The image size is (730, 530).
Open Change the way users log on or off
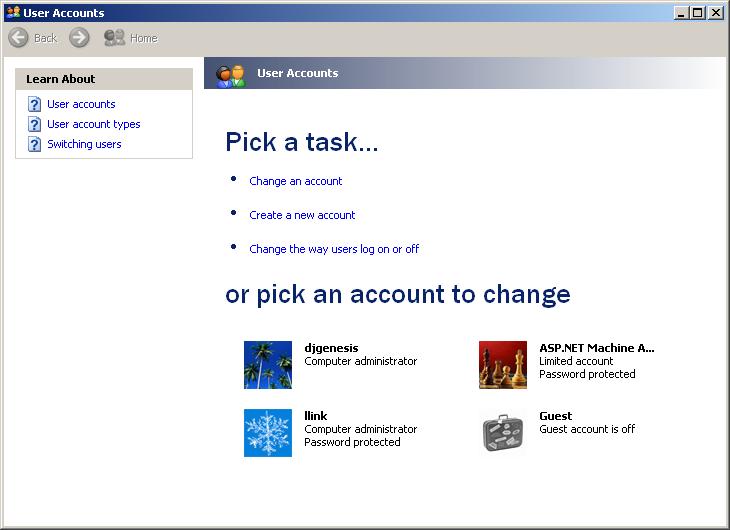[x=334, y=249]
